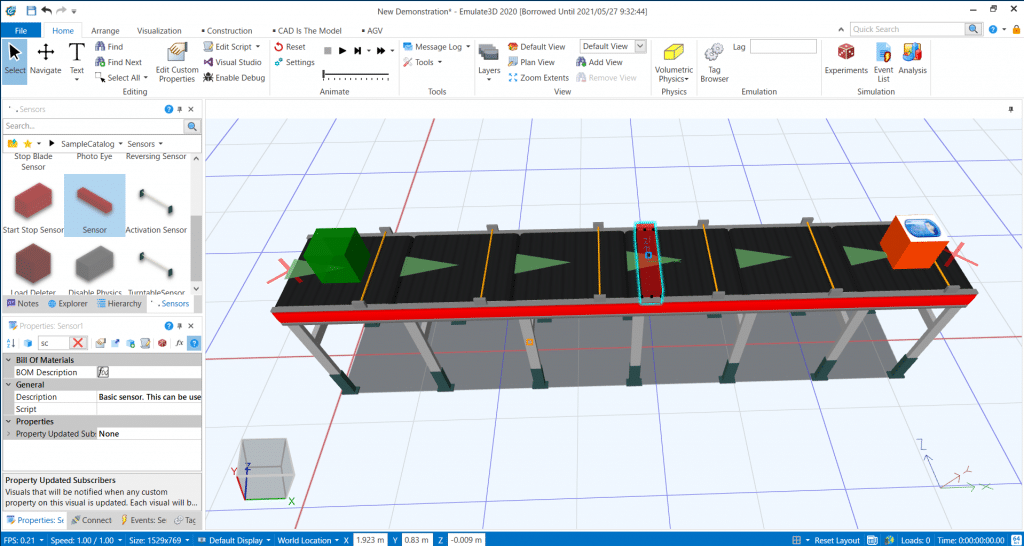Switch to the Arrange ribbon tab
Screen dimensions: 1024x546
coord(104,30)
